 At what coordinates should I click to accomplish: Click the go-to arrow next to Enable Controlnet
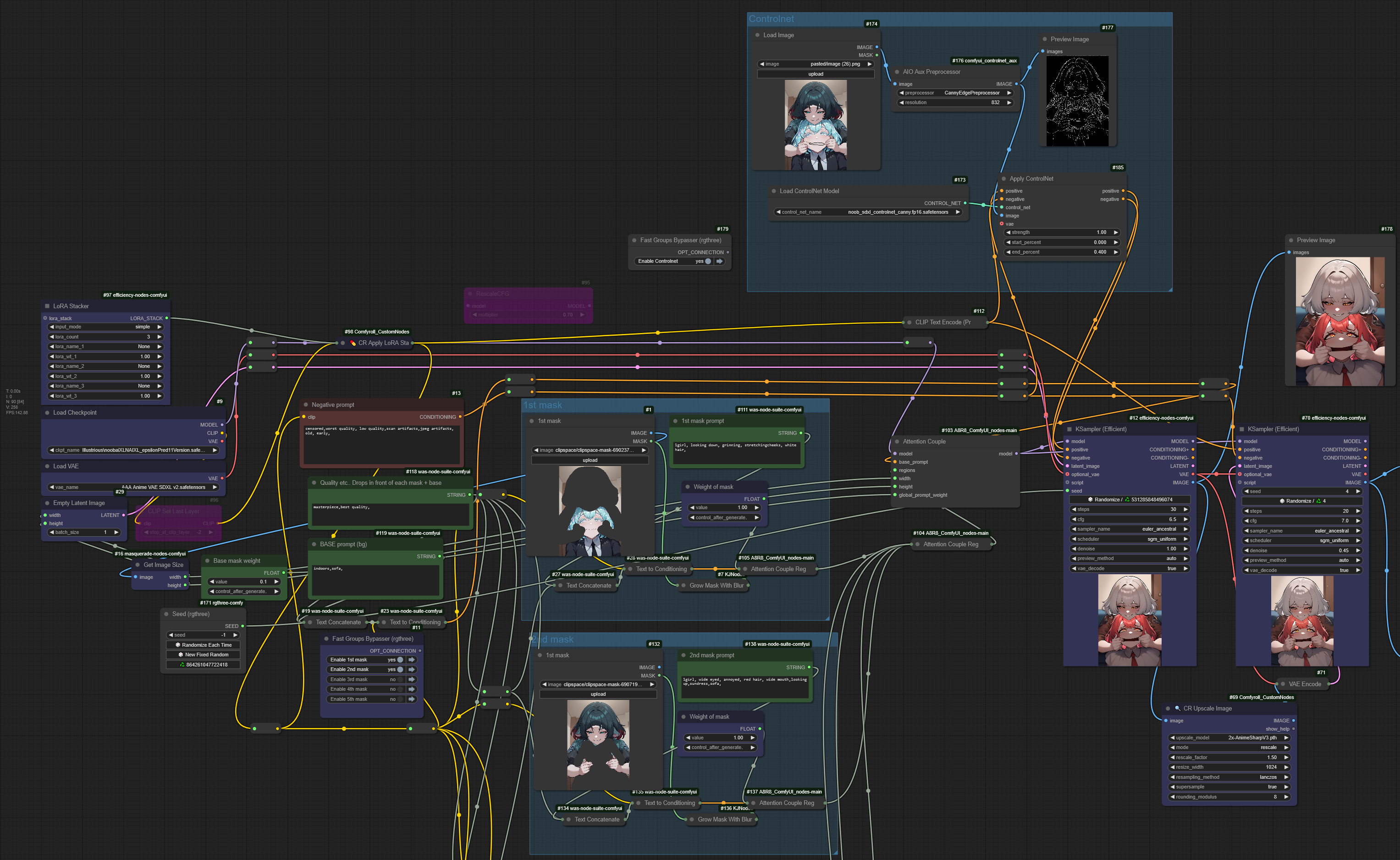click(720, 261)
